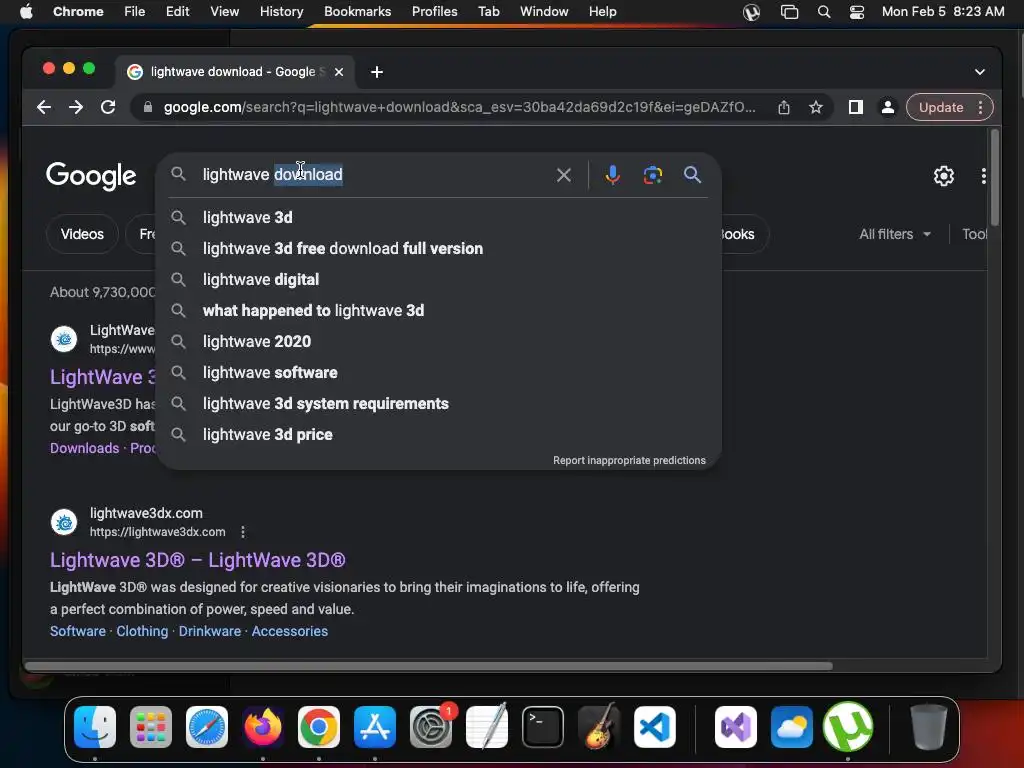Open the Profiles menu

(x=434, y=12)
